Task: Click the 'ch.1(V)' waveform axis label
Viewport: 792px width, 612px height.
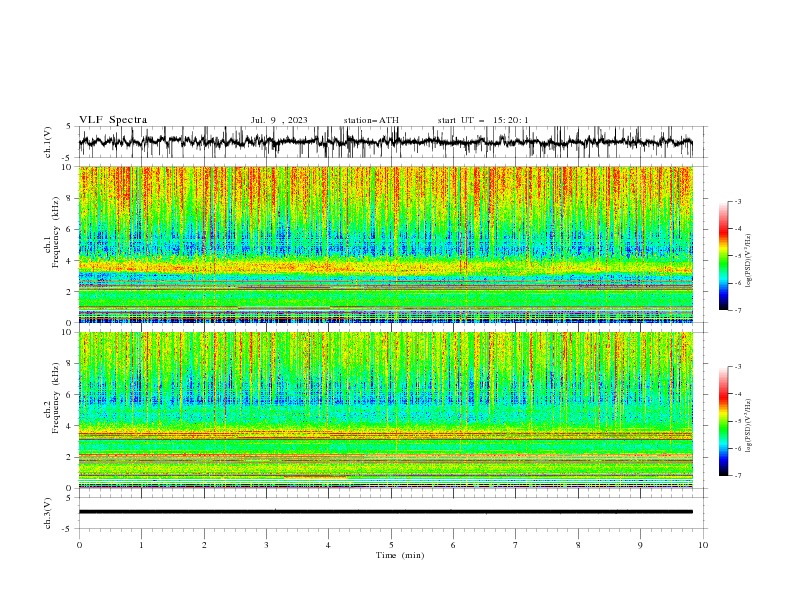Action: pyautogui.click(x=48, y=142)
